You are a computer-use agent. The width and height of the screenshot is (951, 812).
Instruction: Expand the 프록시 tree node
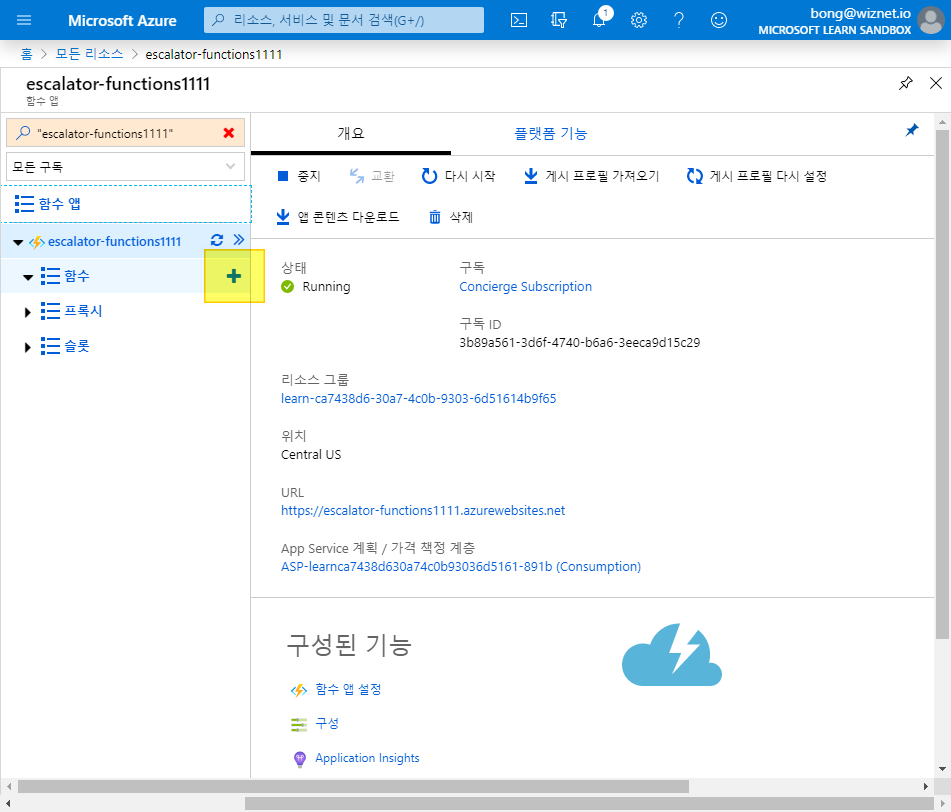[x=27, y=312]
